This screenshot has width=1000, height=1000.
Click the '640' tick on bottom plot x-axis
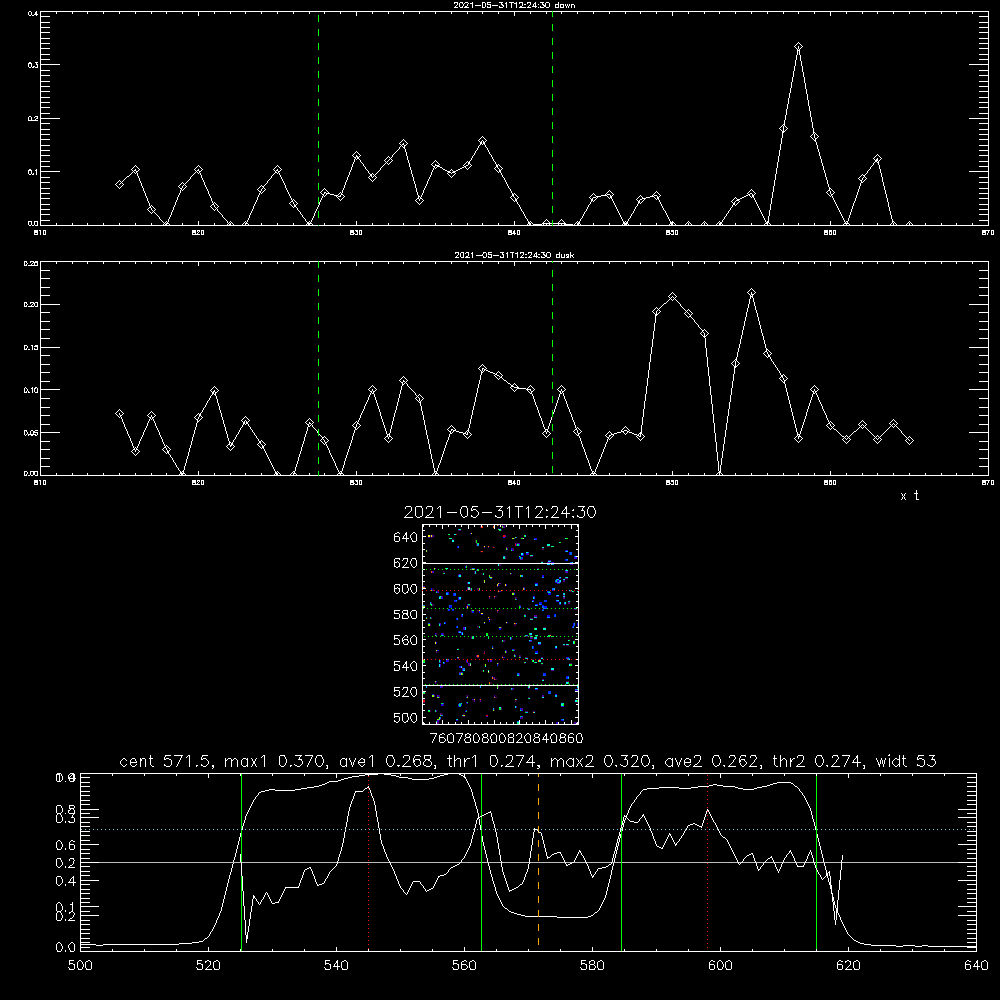pyautogui.click(x=976, y=966)
